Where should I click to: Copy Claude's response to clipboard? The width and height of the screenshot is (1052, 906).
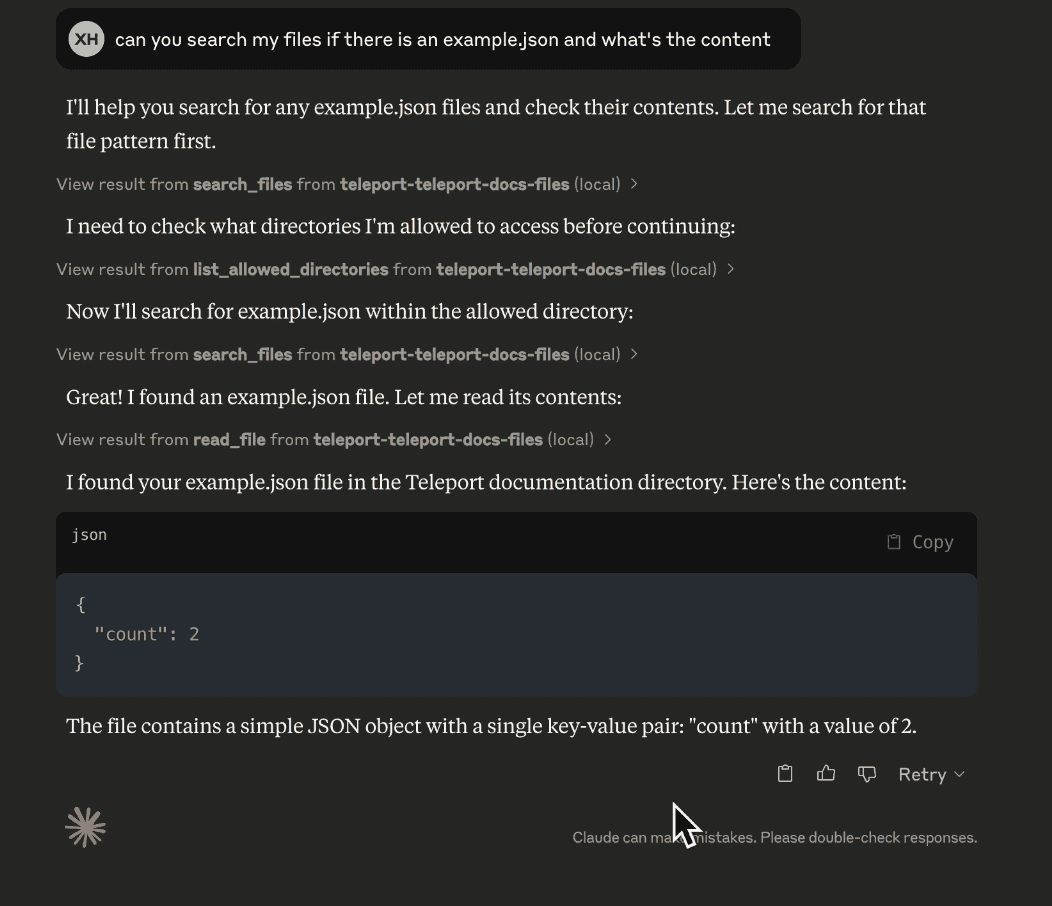click(x=785, y=773)
